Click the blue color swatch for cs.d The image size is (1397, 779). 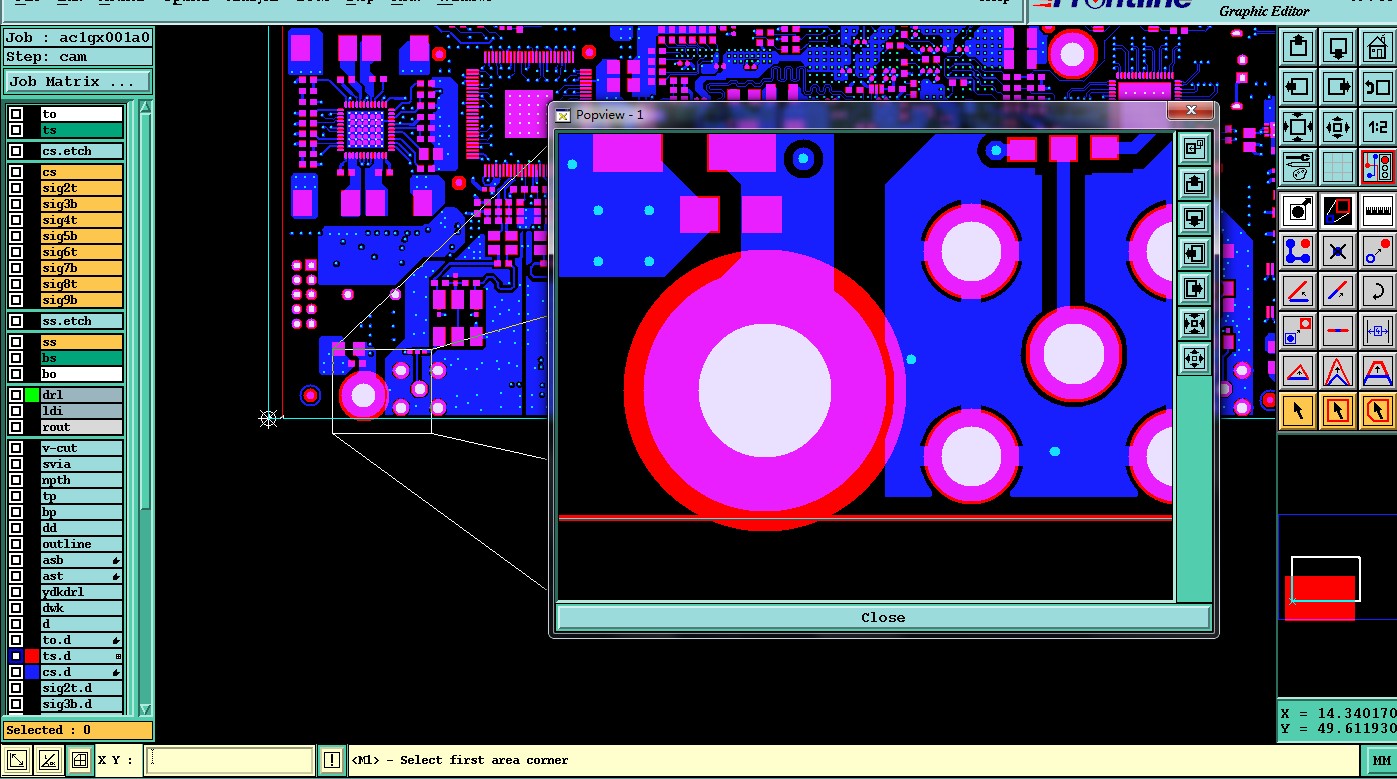[32, 672]
